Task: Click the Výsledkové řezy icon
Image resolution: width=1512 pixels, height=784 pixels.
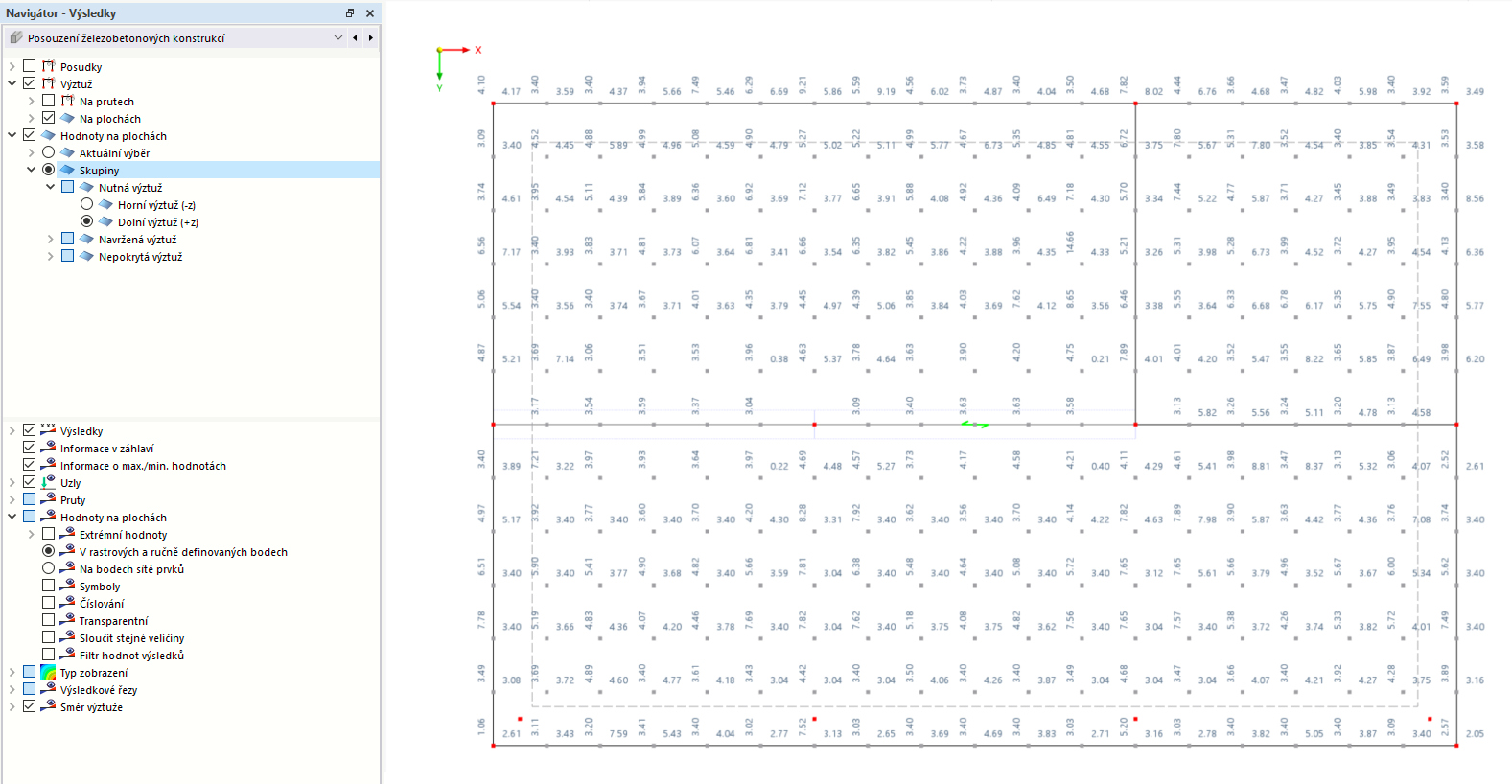Action: pyautogui.click(x=48, y=688)
